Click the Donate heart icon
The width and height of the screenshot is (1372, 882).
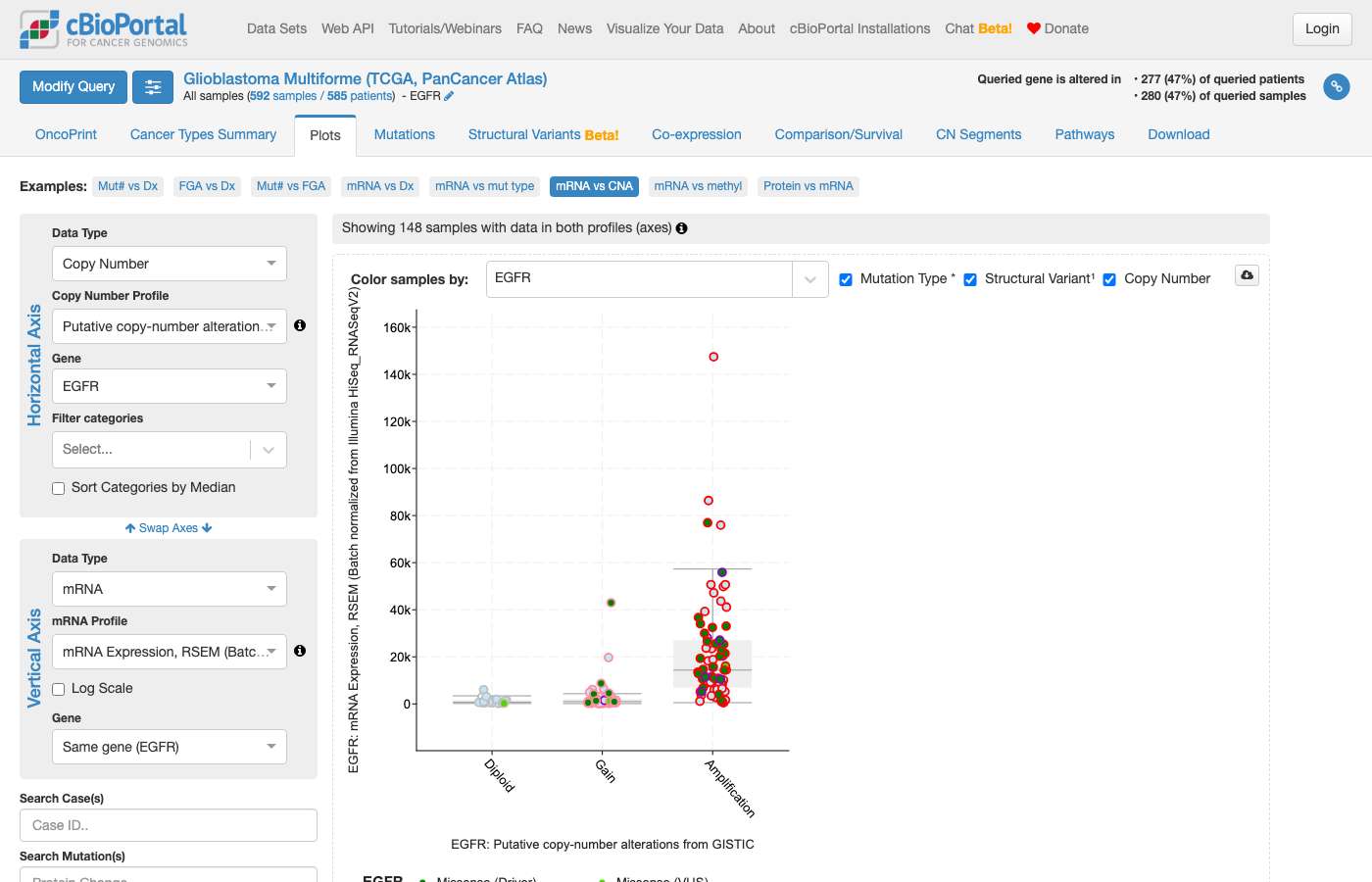pyautogui.click(x=1033, y=28)
